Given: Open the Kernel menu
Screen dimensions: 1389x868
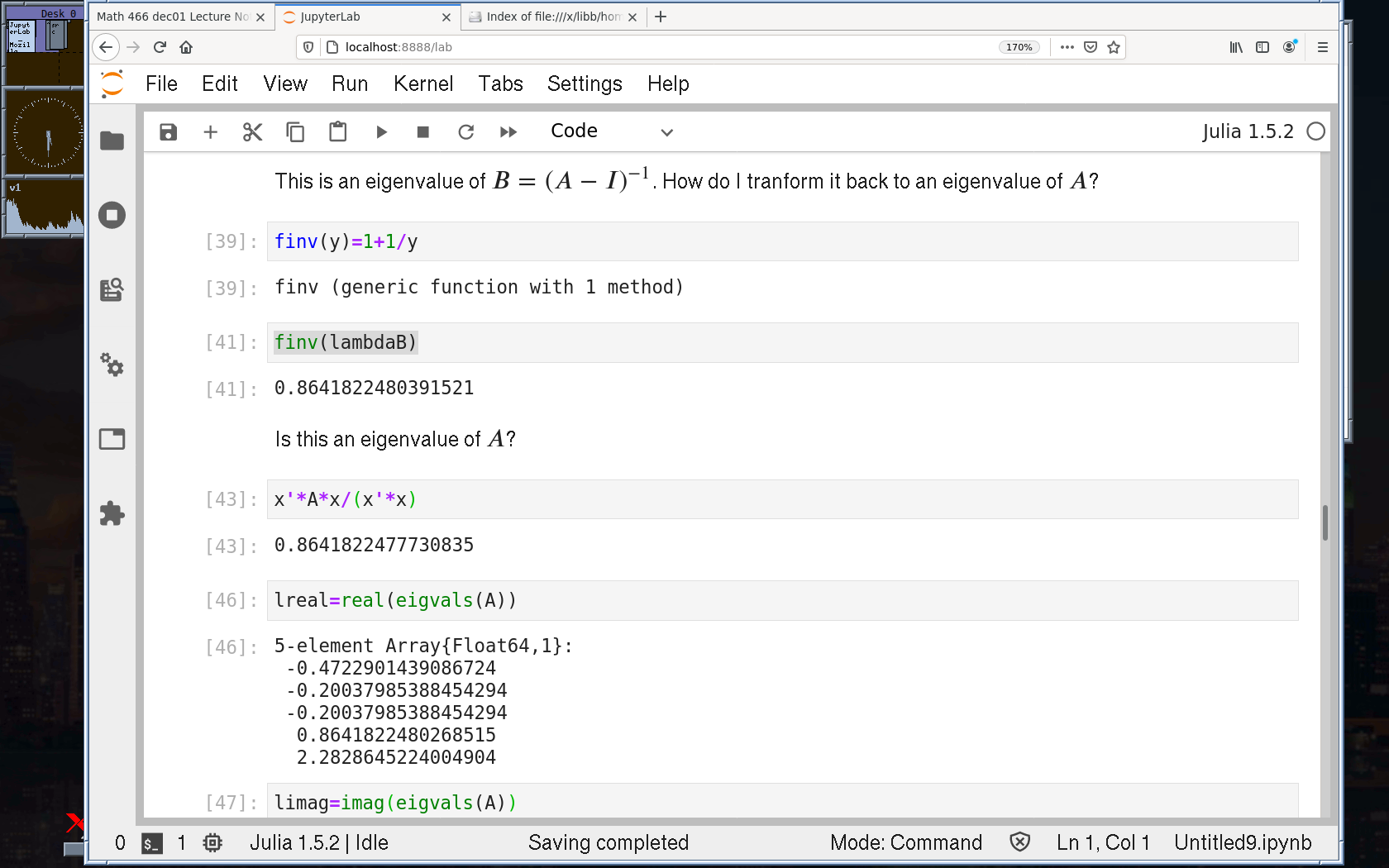Looking at the screenshot, I should (x=423, y=83).
